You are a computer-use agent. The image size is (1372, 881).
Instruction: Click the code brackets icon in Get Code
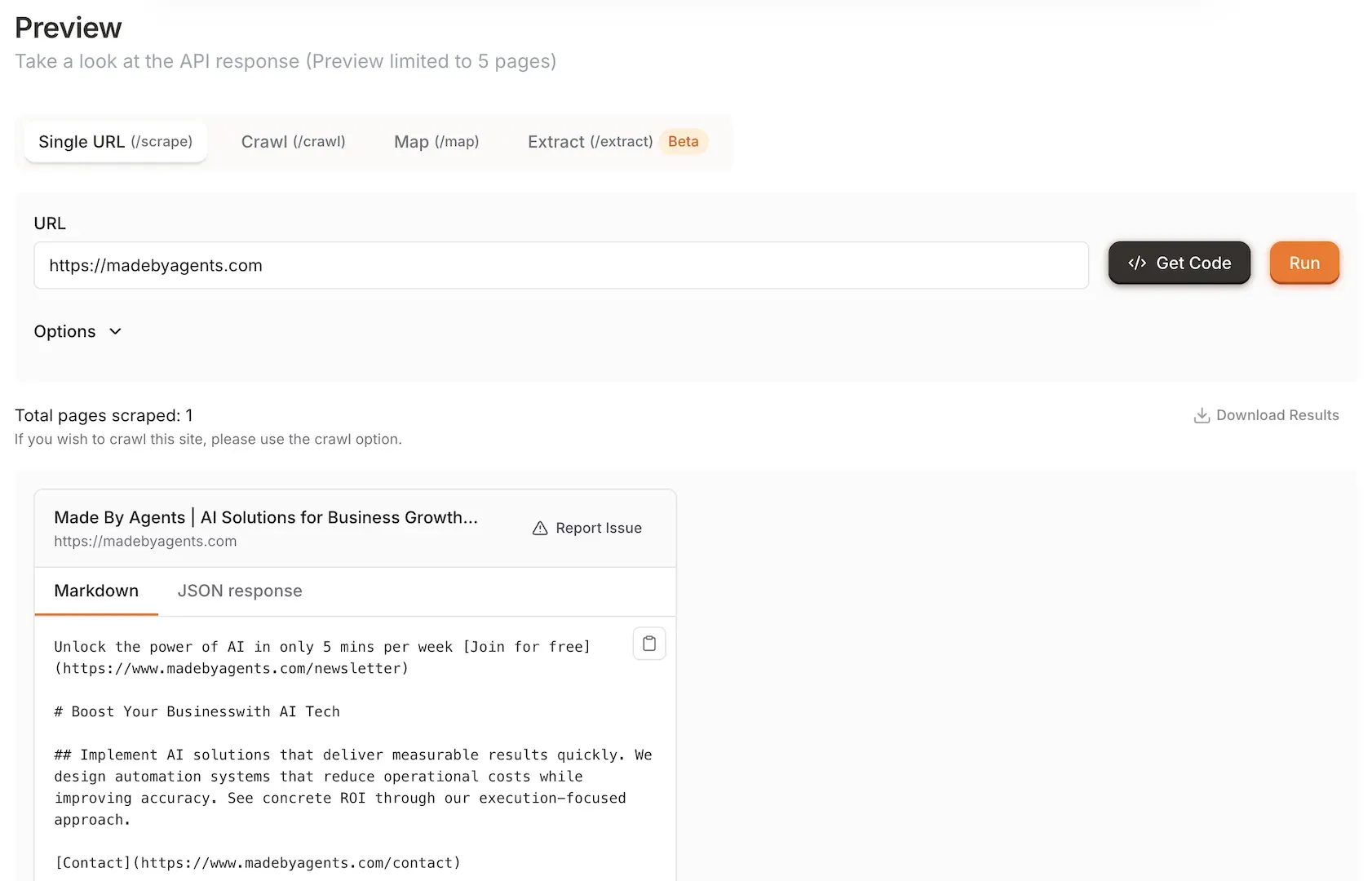[1137, 263]
